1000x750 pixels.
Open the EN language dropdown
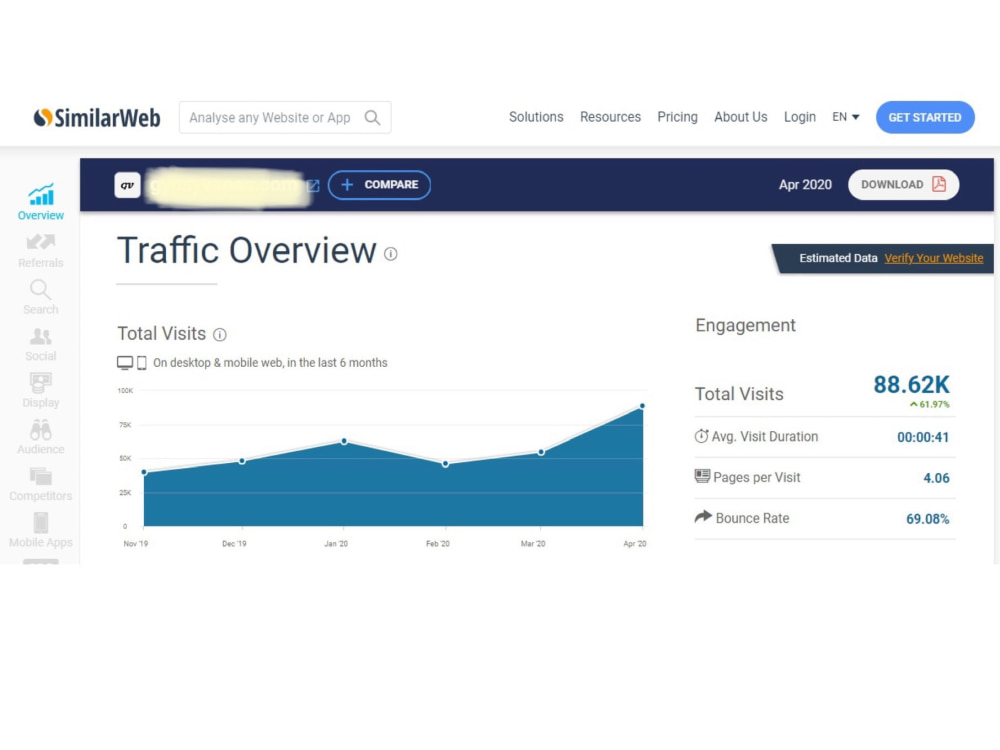coord(846,117)
